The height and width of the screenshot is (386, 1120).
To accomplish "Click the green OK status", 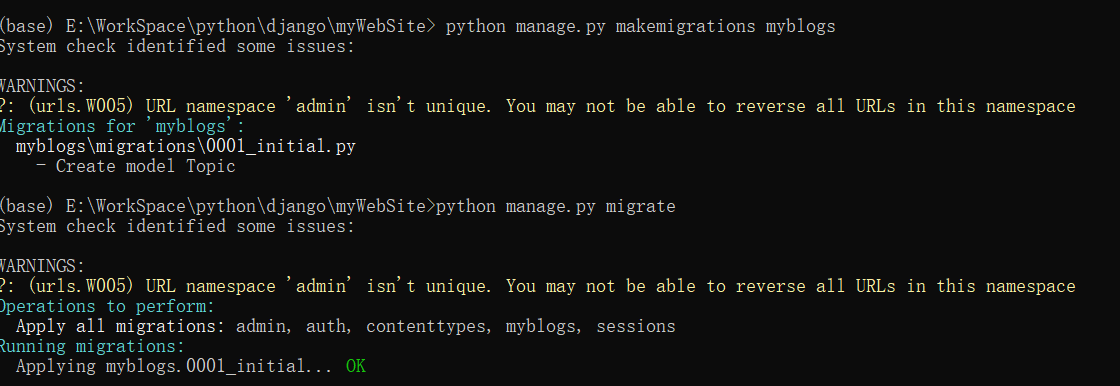I will point(356,367).
